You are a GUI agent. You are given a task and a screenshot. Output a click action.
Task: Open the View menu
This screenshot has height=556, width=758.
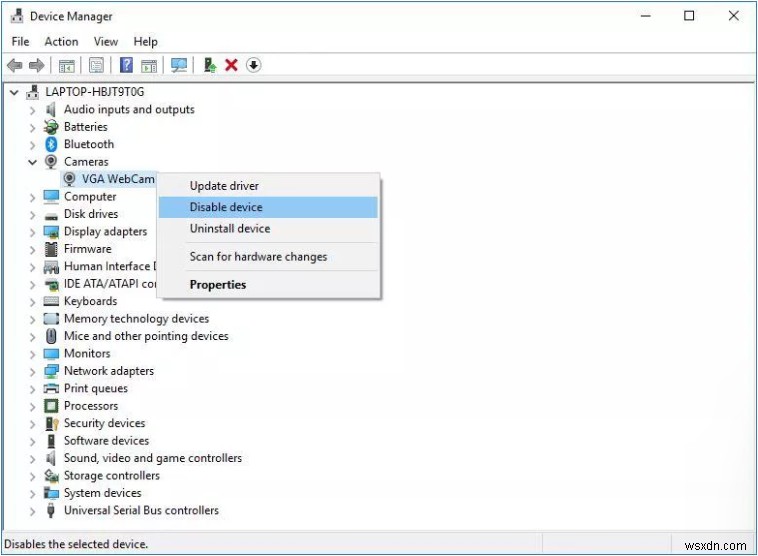click(x=106, y=42)
